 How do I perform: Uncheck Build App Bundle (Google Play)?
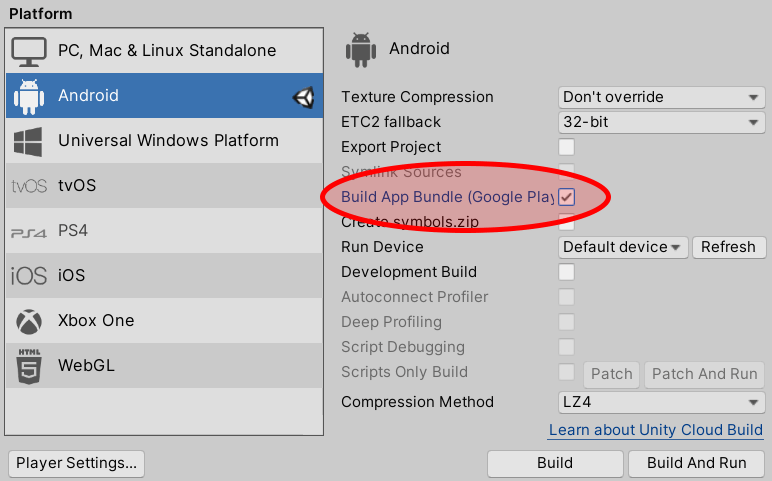pyautogui.click(x=566, y=197)
